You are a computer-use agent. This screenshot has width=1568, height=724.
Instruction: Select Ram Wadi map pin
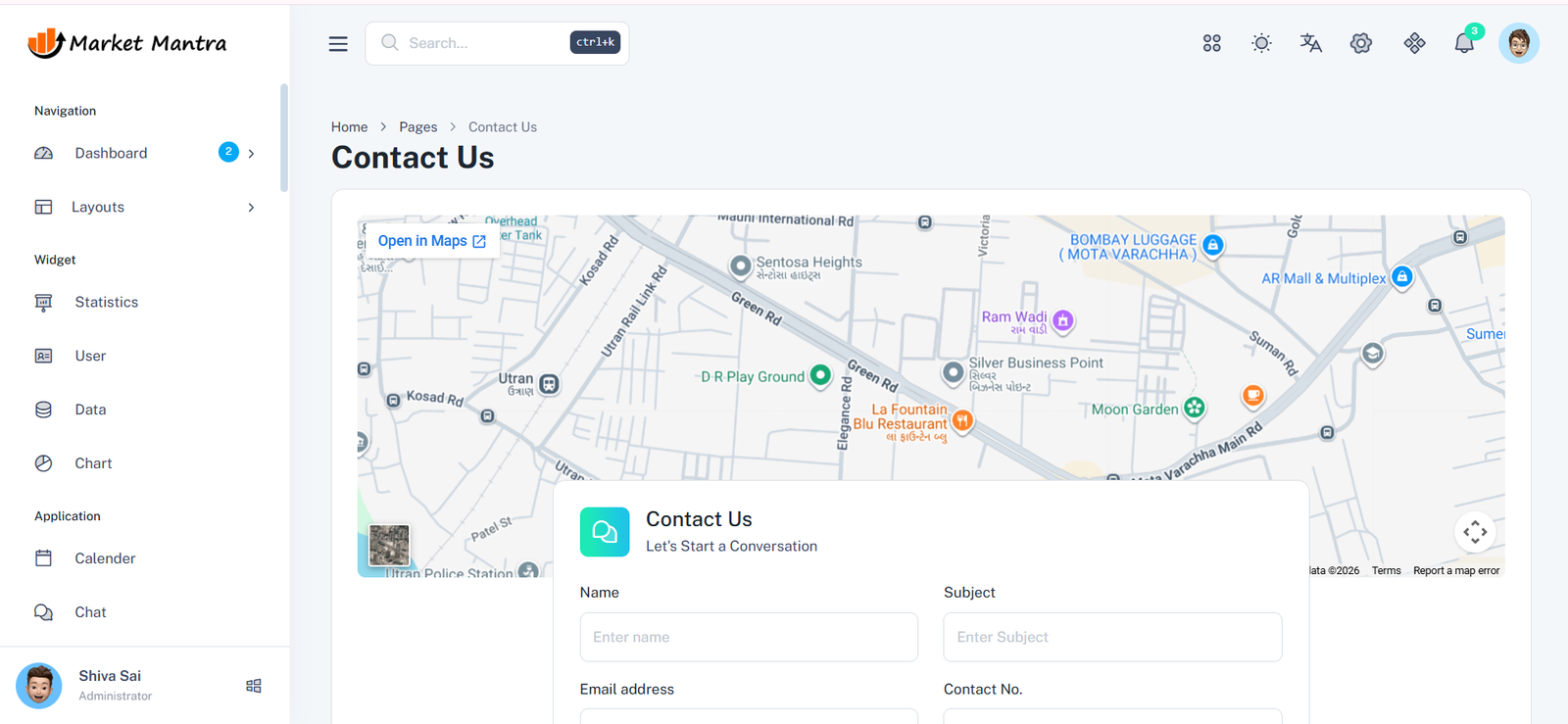click(1062, 320)
